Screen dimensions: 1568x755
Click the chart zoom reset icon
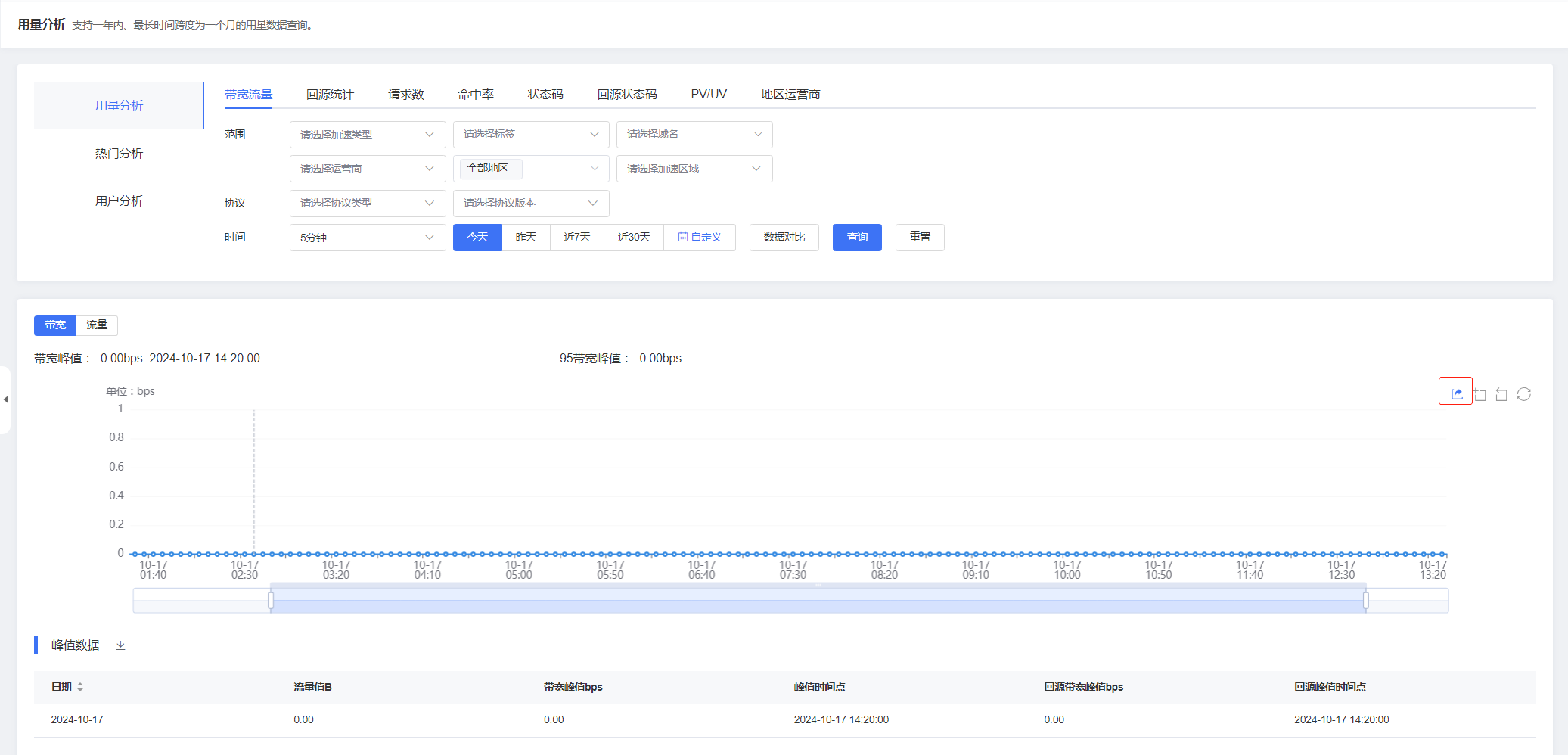point(1501,394)
